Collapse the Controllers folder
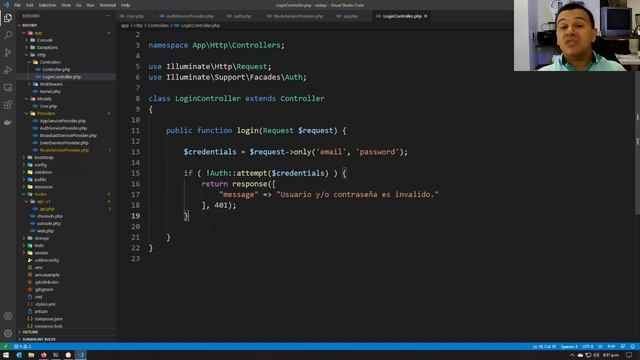This screenshot has width=640, height=360. [x=50, y=62]
